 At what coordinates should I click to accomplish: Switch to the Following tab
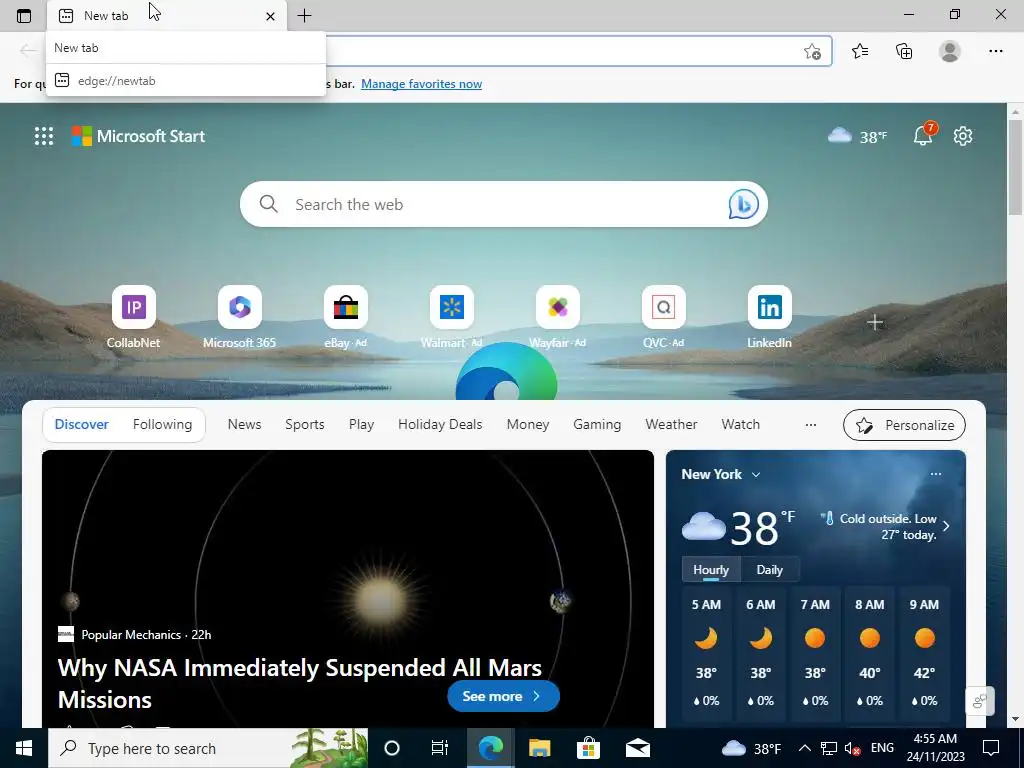pyautogui.click(x=163, y=424)
